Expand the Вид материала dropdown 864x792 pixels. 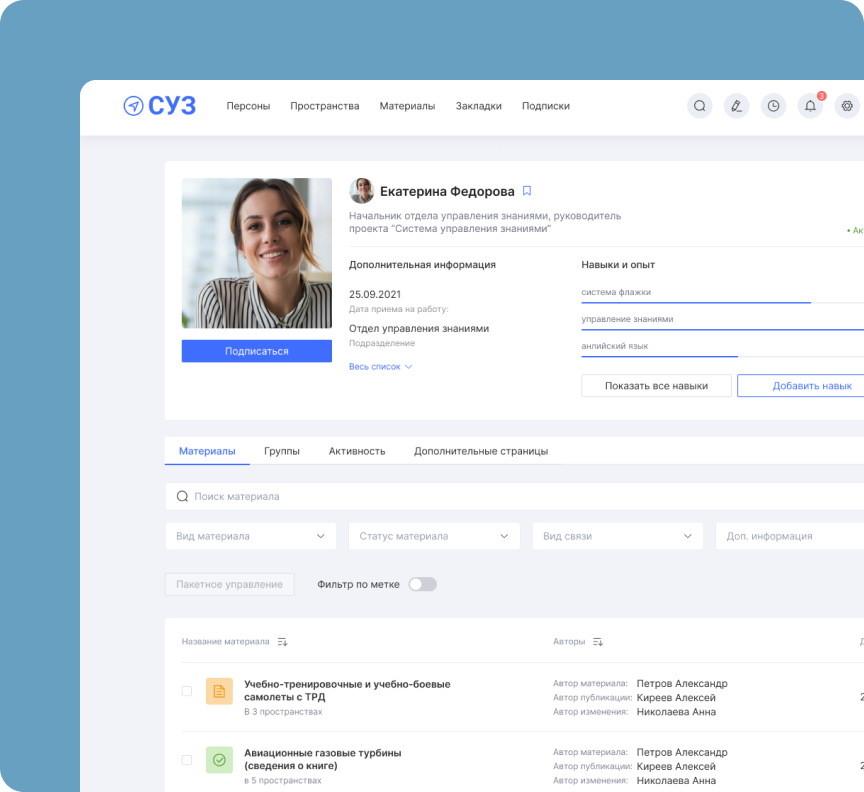(x=250, y=536)
